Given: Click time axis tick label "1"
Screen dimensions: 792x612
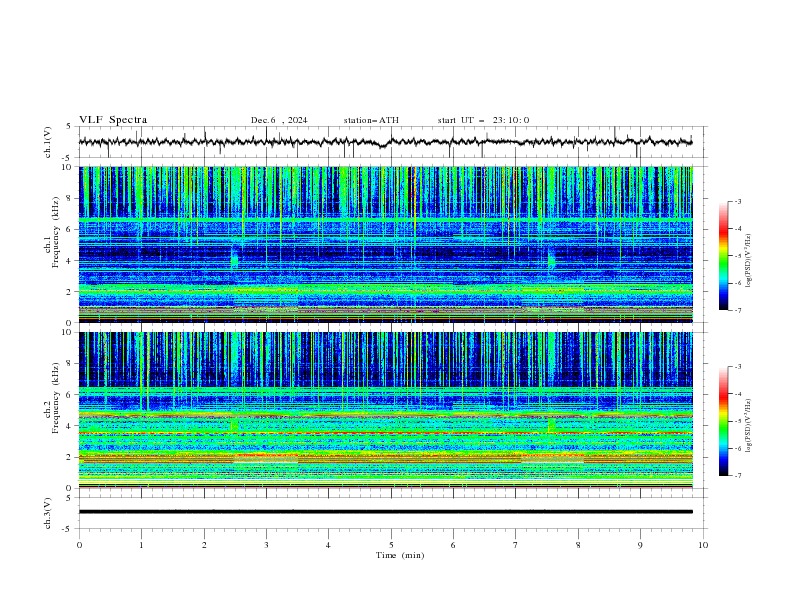Looking at the screenshot, I should [141, 545].
